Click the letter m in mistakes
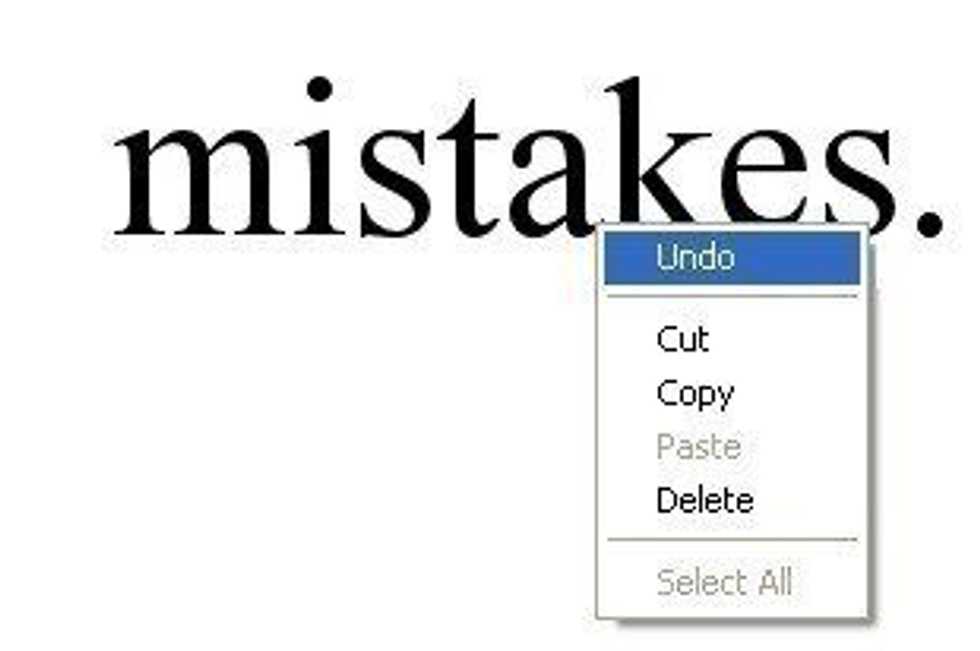The height and width of the screenshot is (651, 980). [201, 182]
